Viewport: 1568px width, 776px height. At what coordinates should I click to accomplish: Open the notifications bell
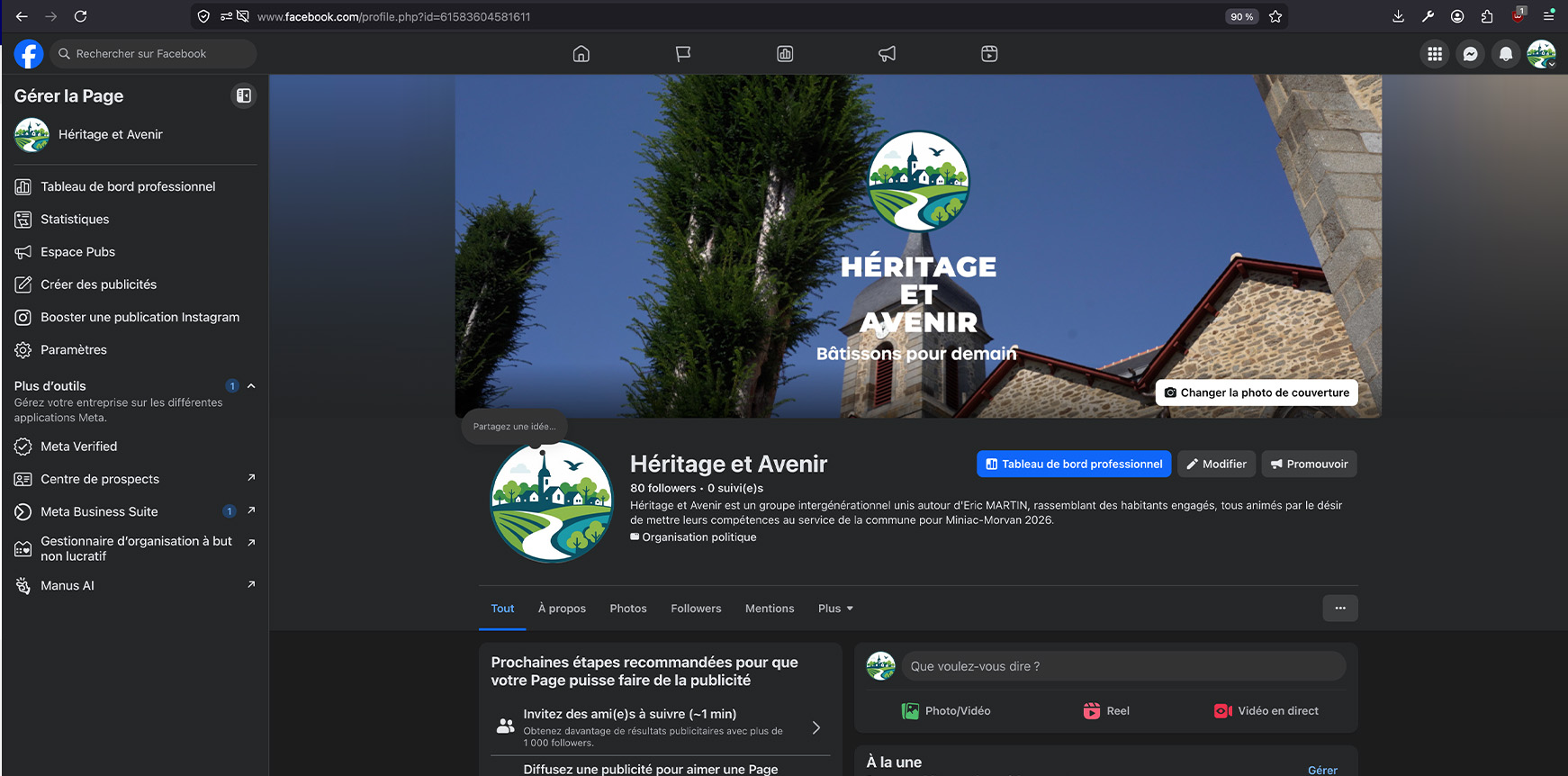pos(1505,54)
